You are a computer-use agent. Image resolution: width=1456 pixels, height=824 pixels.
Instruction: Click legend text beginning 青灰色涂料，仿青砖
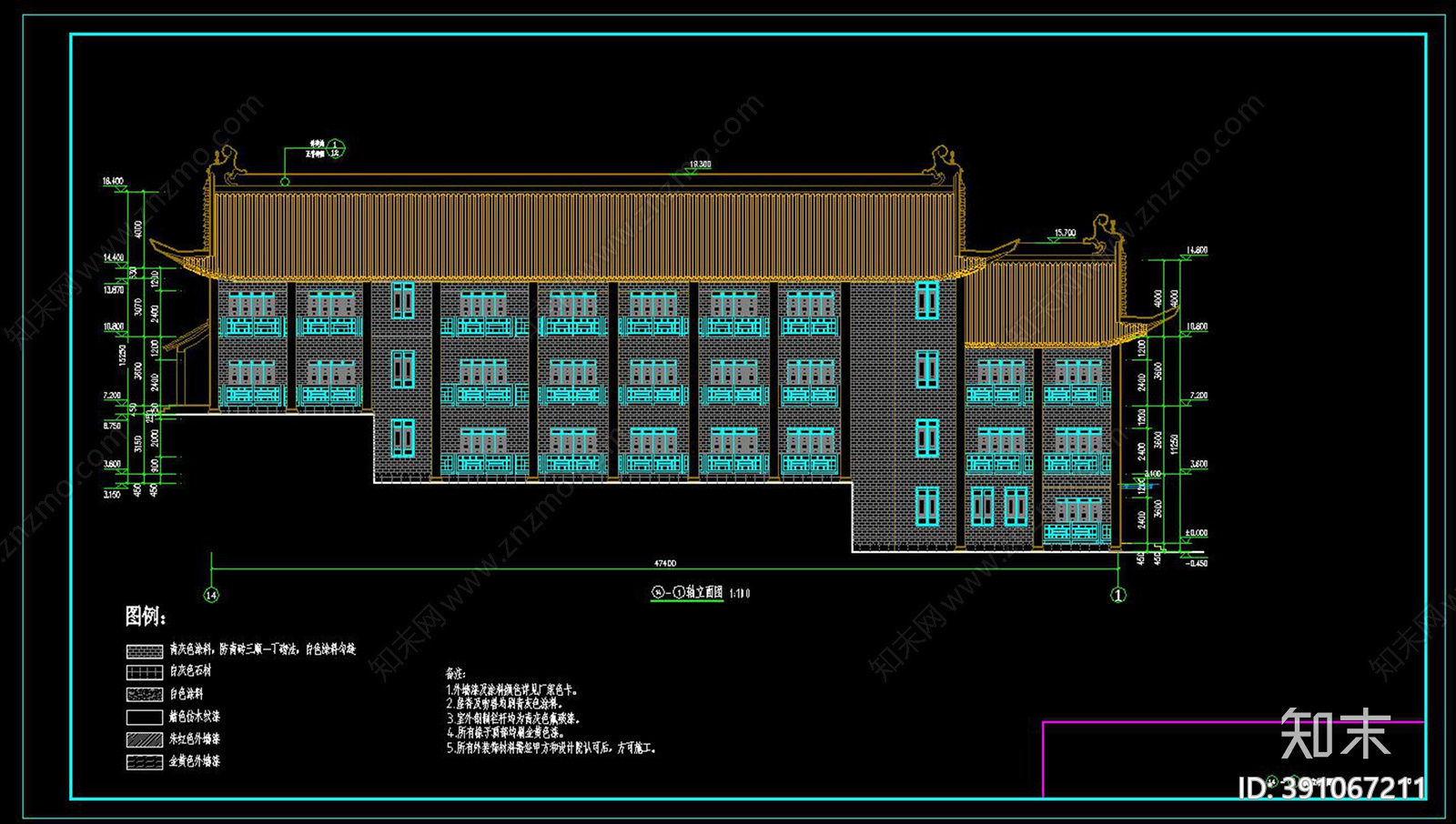262,649
